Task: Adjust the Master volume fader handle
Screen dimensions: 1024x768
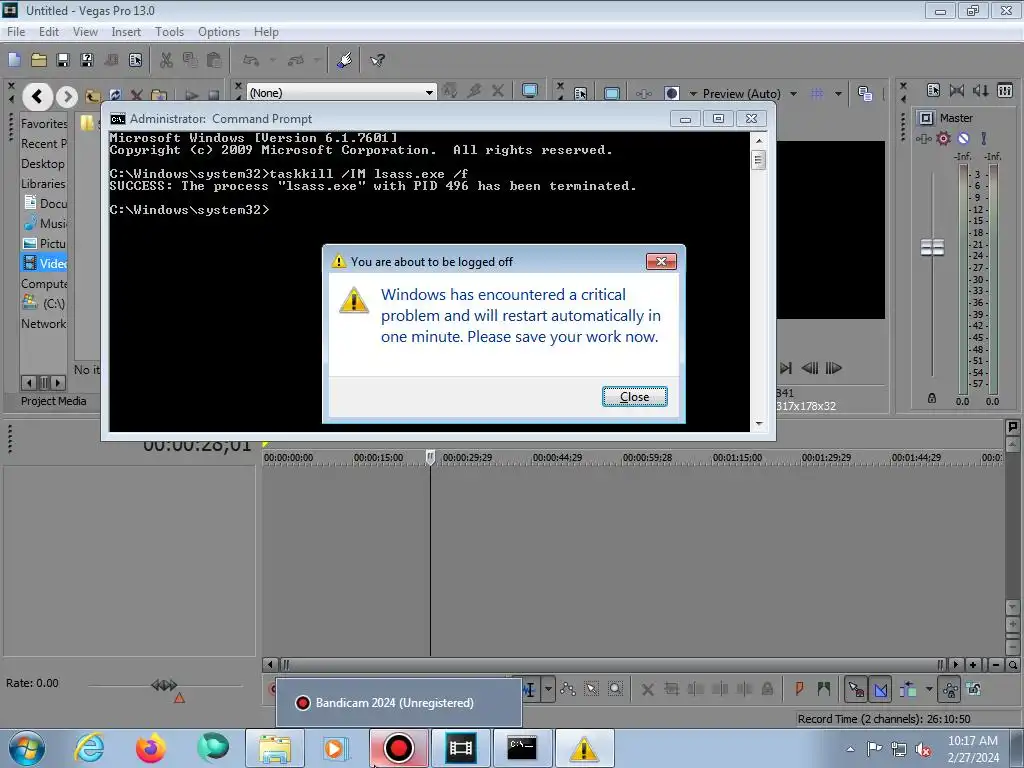Action: pyautogui.click(x=932, y=248)
